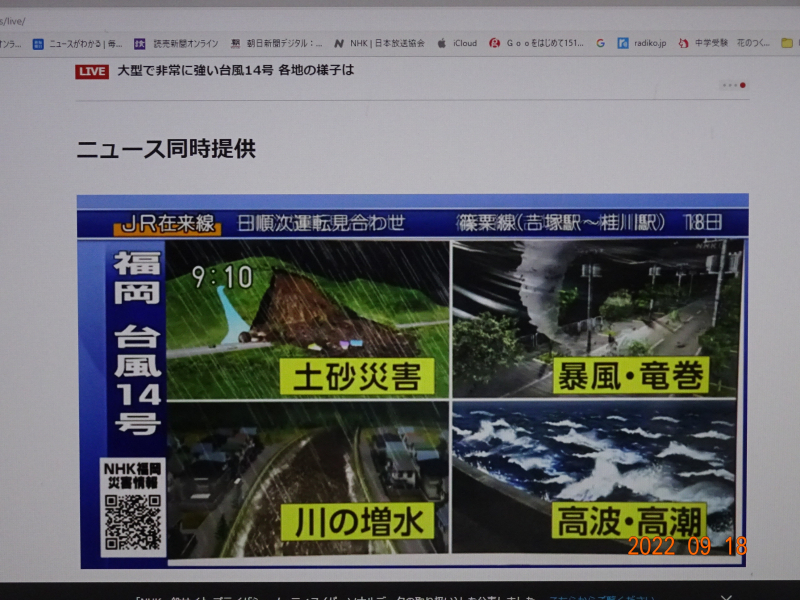Image resolution: width=800 pixels, height=600 pixels.
Task: Select the red dot in the headline pager
Action: point(743,85)
